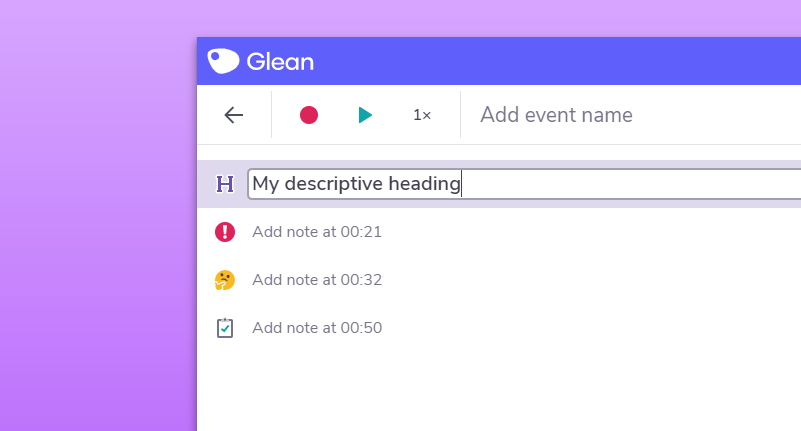The width and height of the screenshot is (801, 431).
Task: Click the Glean wordmark in the header
Action: [280, 61]
